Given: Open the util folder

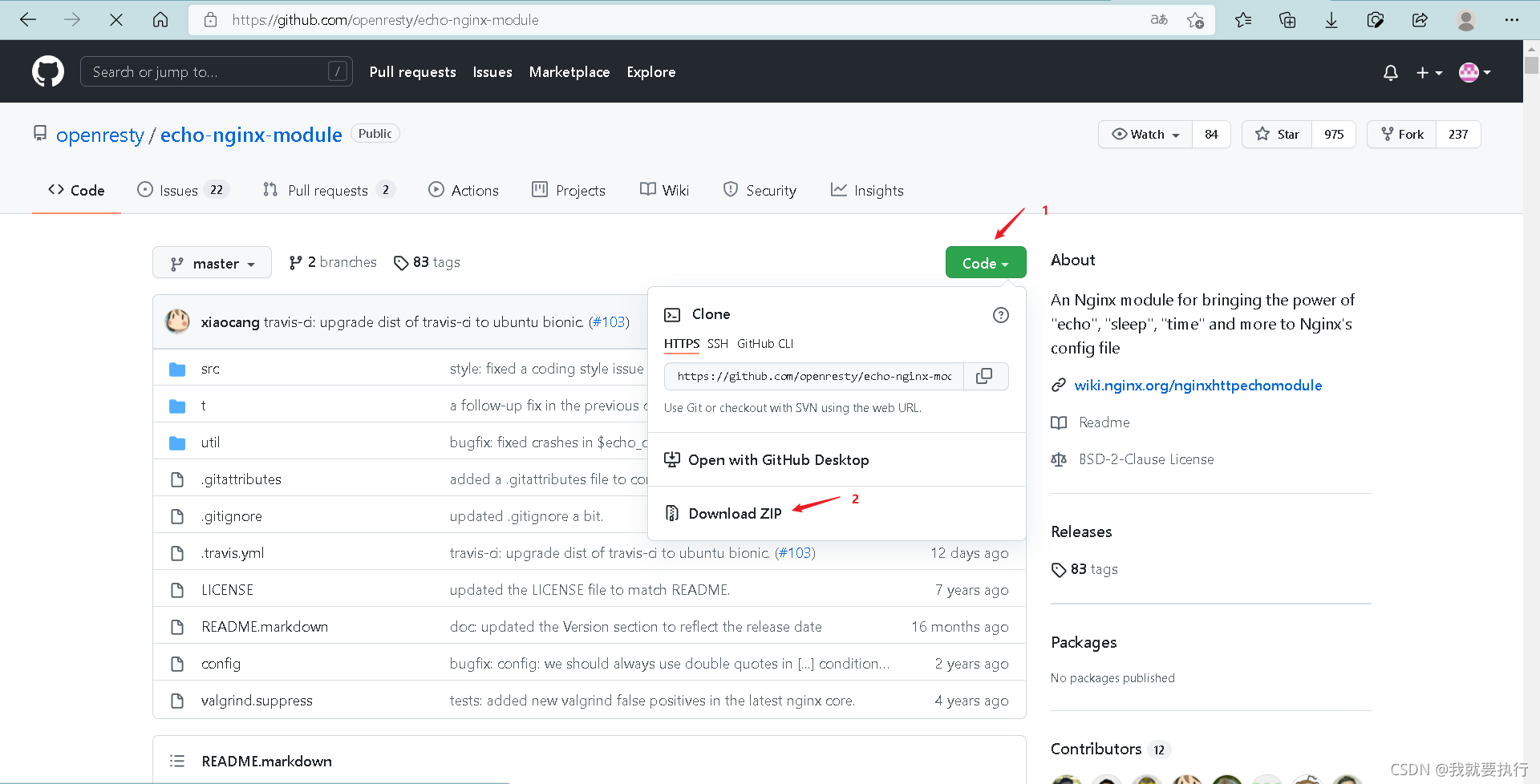Looking at the screenshot, I should [210, 443].
